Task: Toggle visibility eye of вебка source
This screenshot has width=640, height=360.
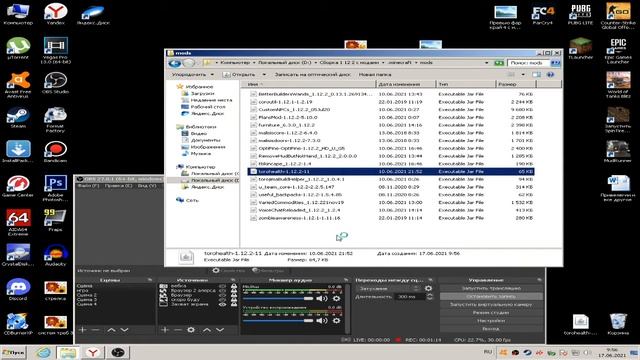Action: click(222, 287)
